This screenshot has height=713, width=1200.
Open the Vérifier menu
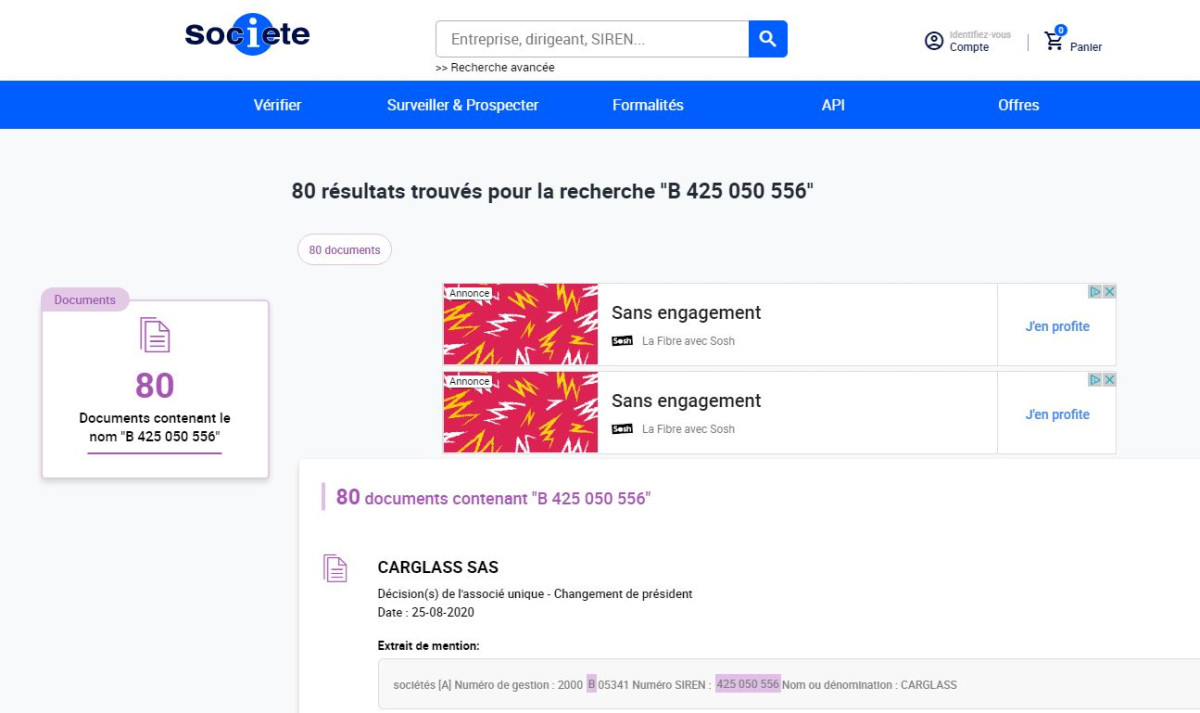click(277, 104)
